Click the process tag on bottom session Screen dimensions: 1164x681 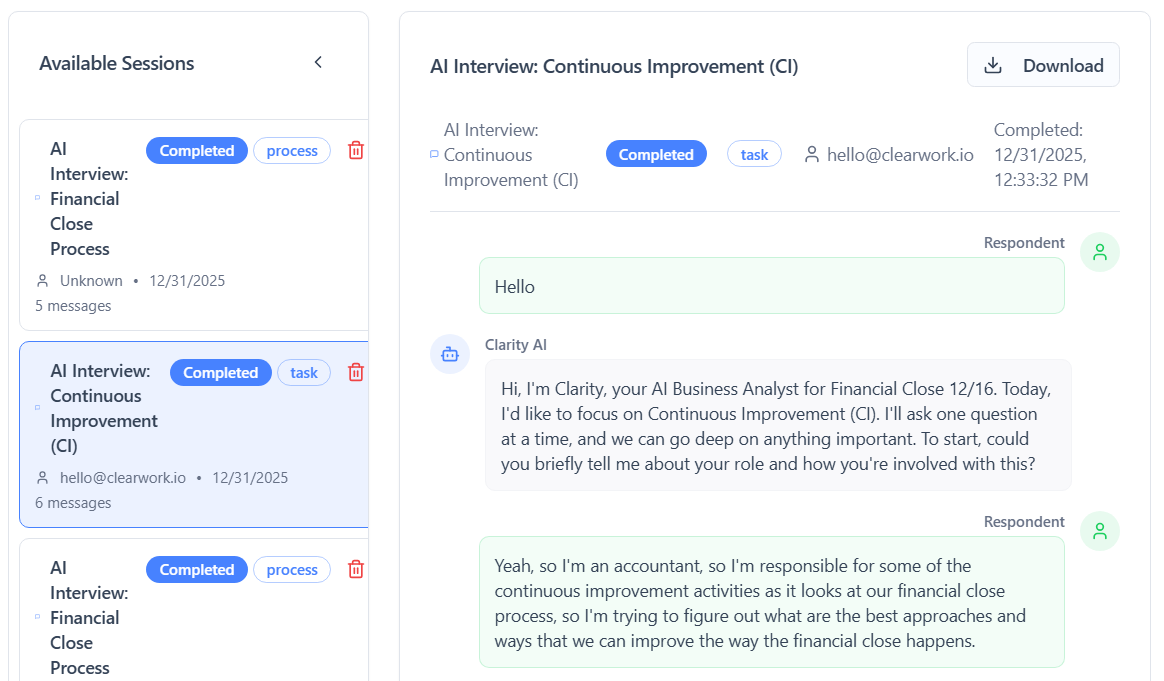point(292,570)
